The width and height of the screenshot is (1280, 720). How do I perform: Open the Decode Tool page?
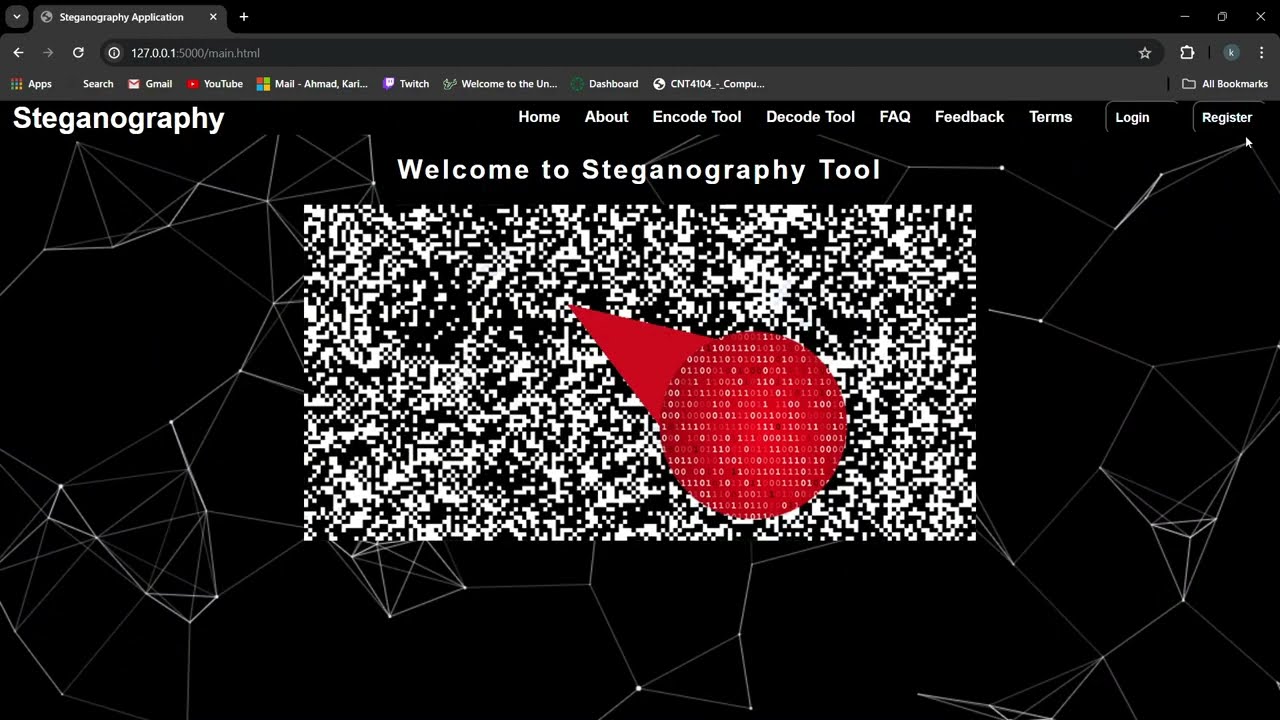810,117
